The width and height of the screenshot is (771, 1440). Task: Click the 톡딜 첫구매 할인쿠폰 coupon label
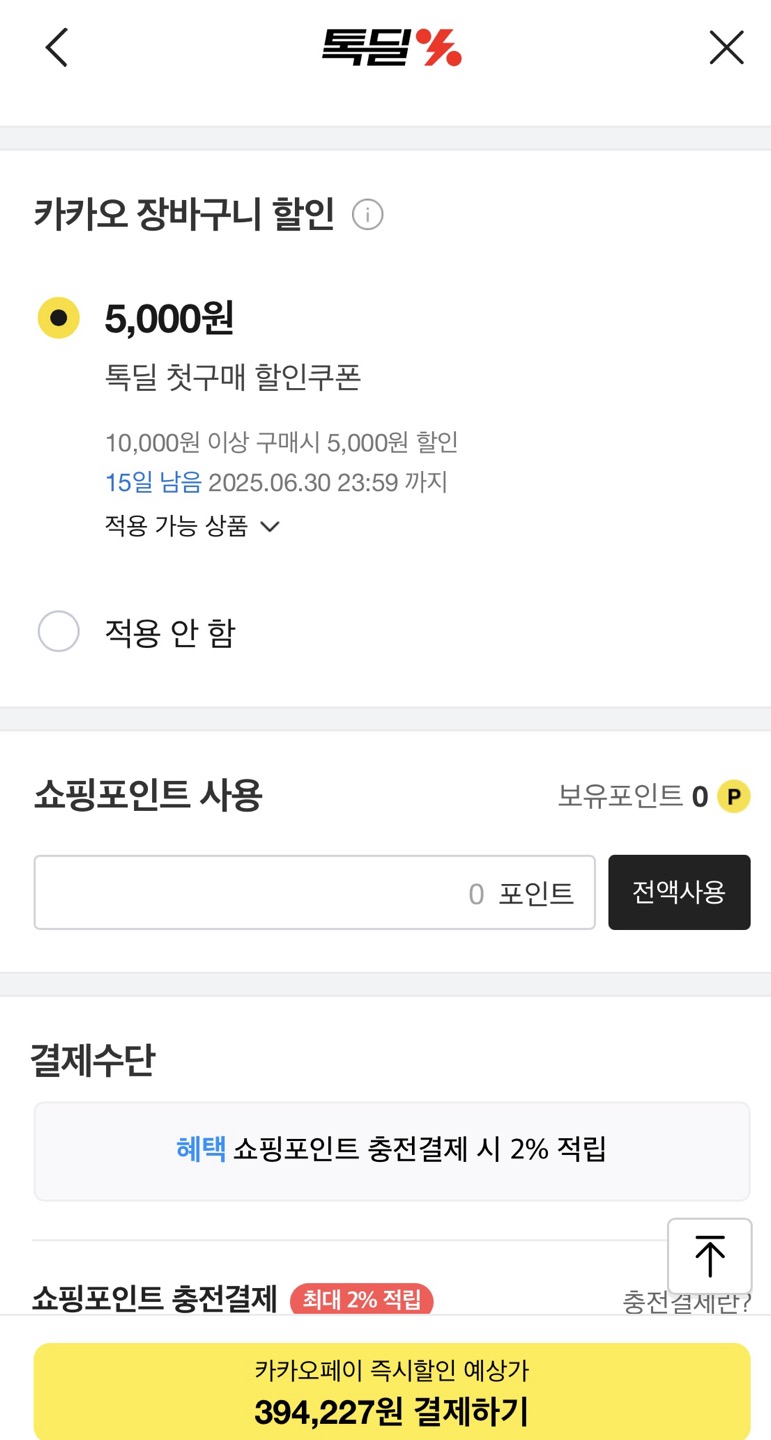pos(233,377)
